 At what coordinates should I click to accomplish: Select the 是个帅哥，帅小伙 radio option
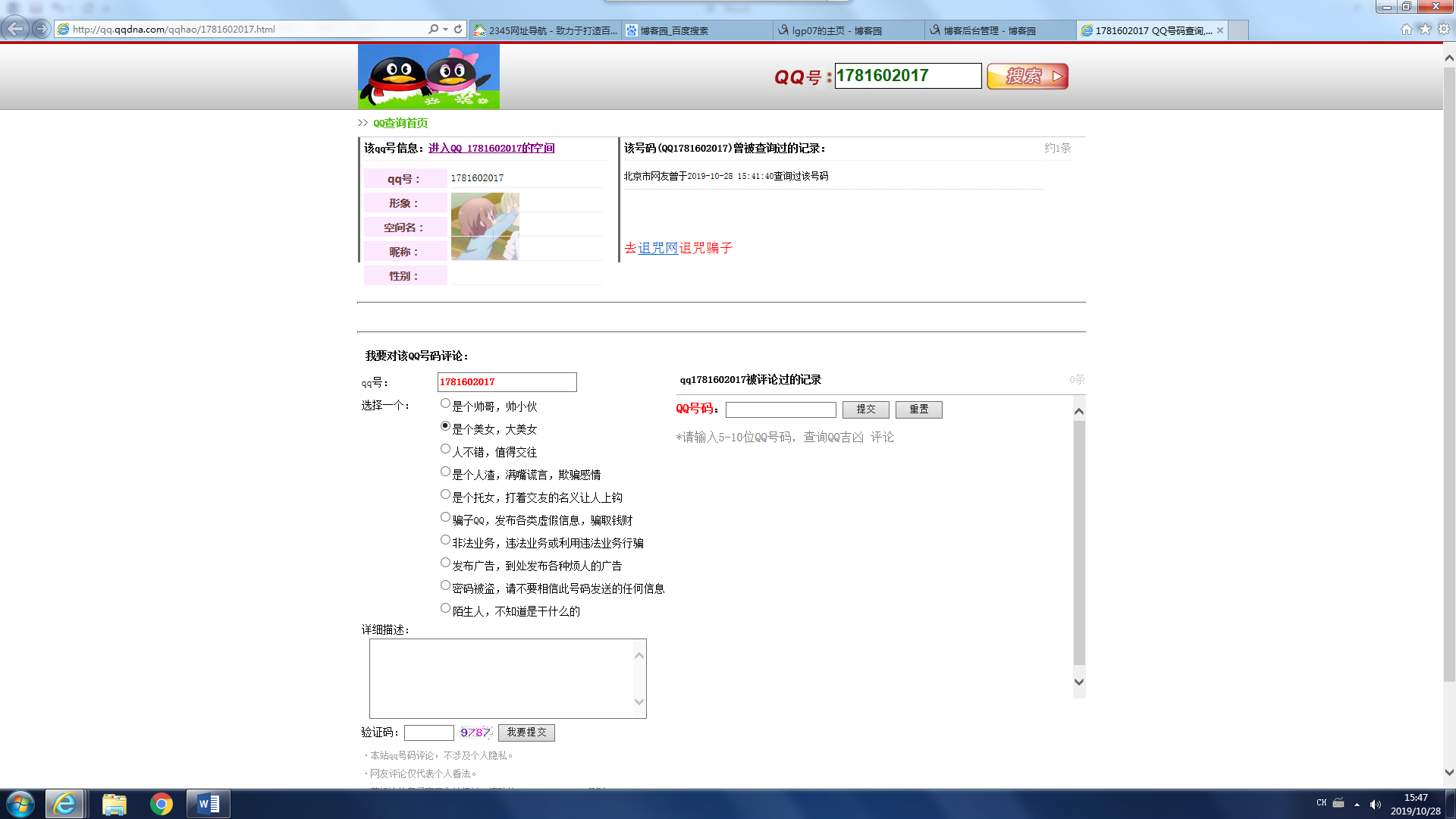pyautogui.click(x=445, y=403)
